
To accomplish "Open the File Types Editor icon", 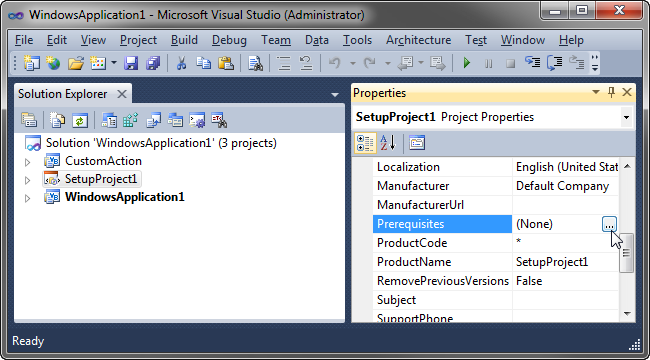I will (x=153, y=120).
